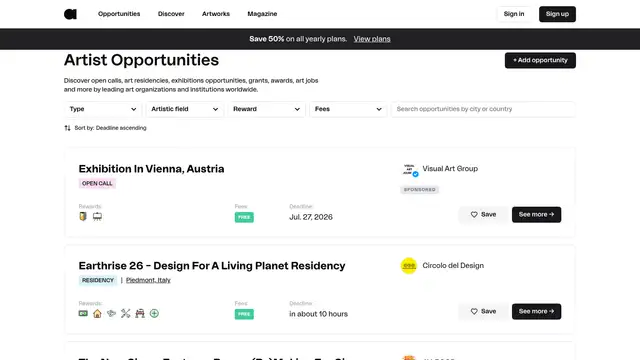This screenshot has width=640, height=360.
Task: Expand the Artistic field filter dropdown
Action: pyautogui.click(x=184, y=109)
